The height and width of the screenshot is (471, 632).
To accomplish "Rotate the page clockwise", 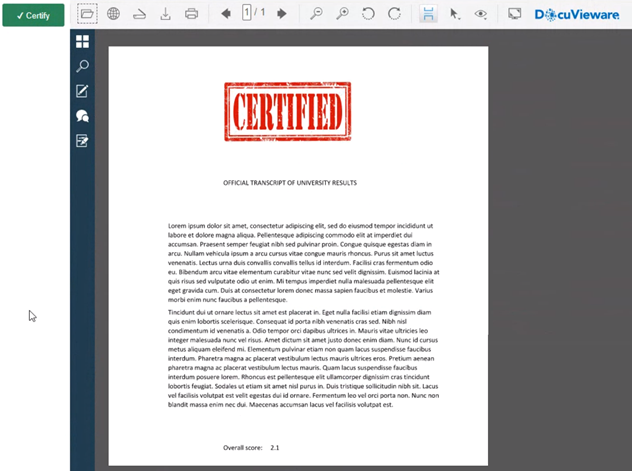I will [394, 14].
